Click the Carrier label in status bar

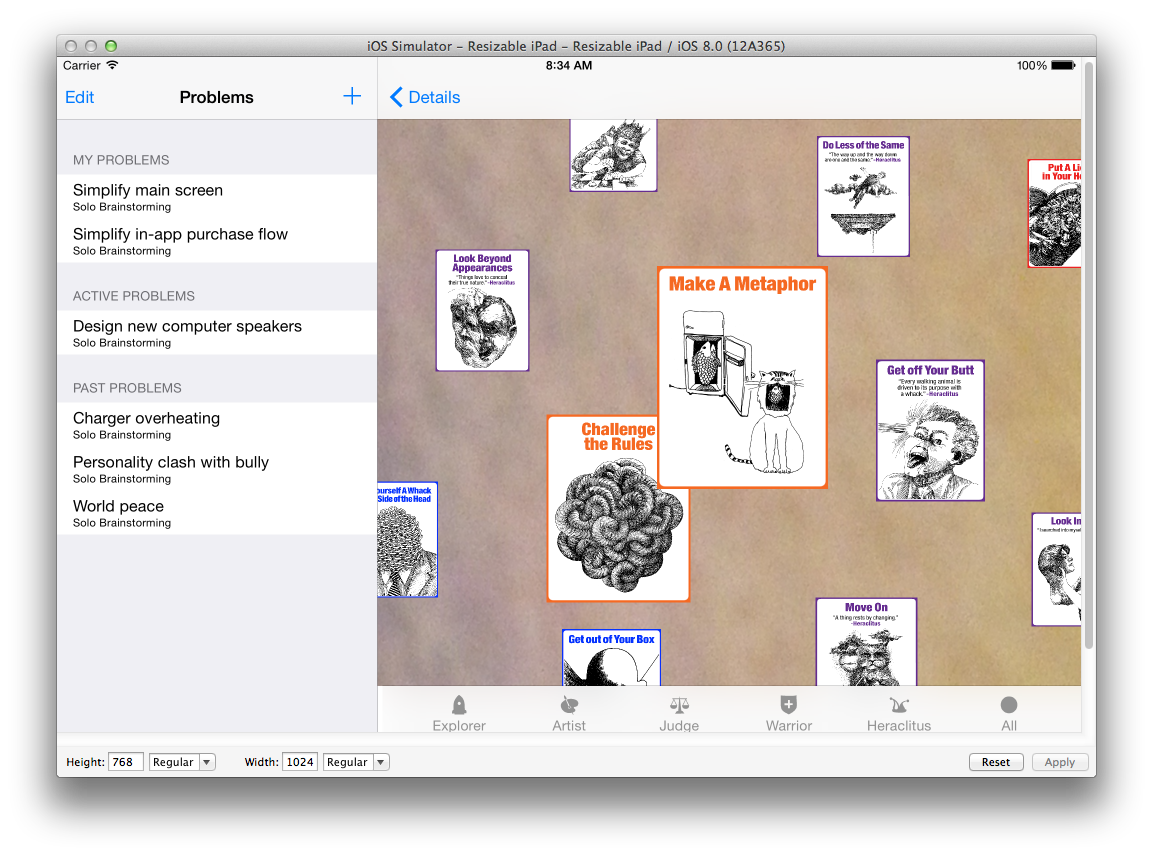coord(82,65)
